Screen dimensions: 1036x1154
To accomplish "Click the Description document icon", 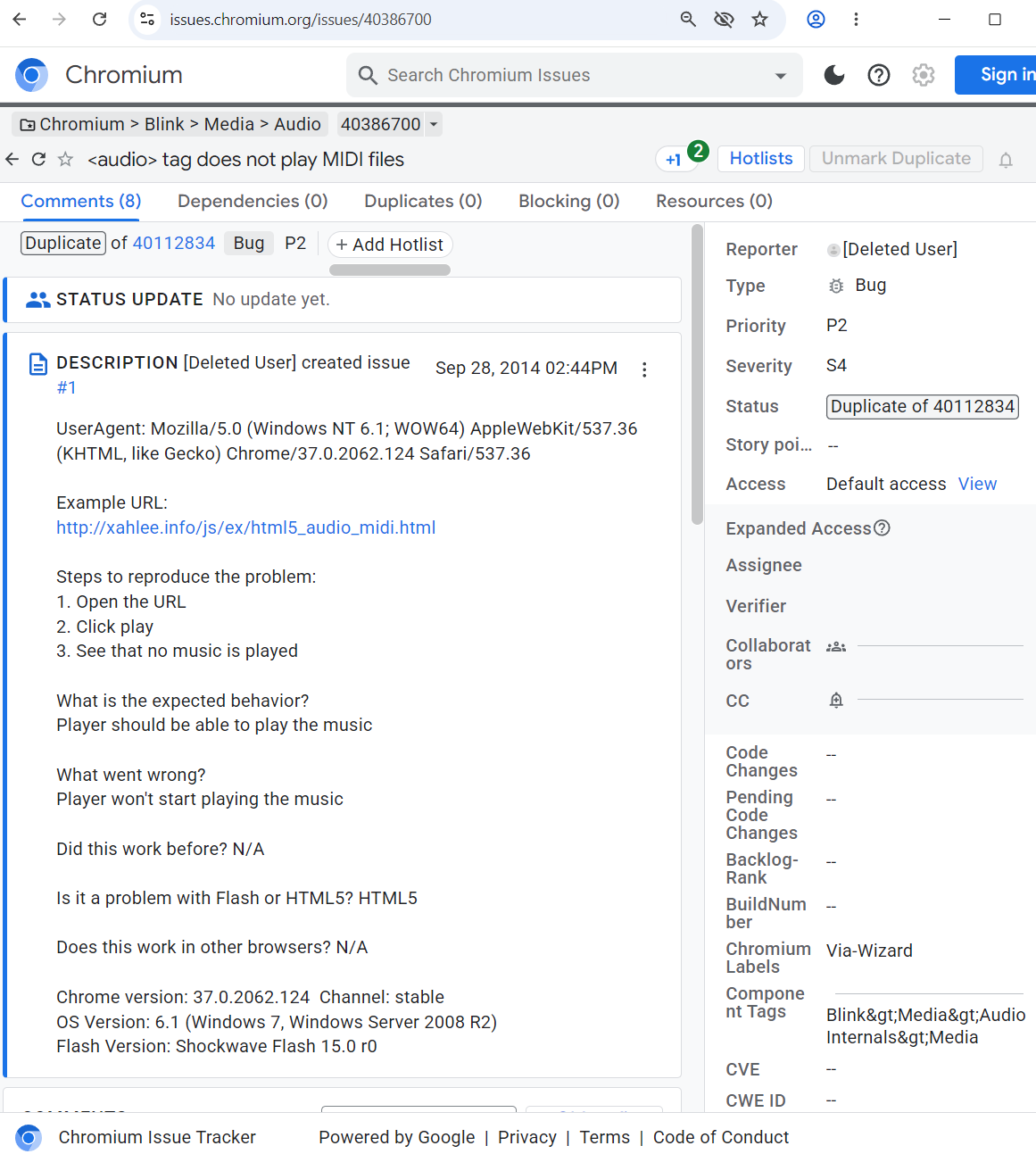I will coord(38,363).
